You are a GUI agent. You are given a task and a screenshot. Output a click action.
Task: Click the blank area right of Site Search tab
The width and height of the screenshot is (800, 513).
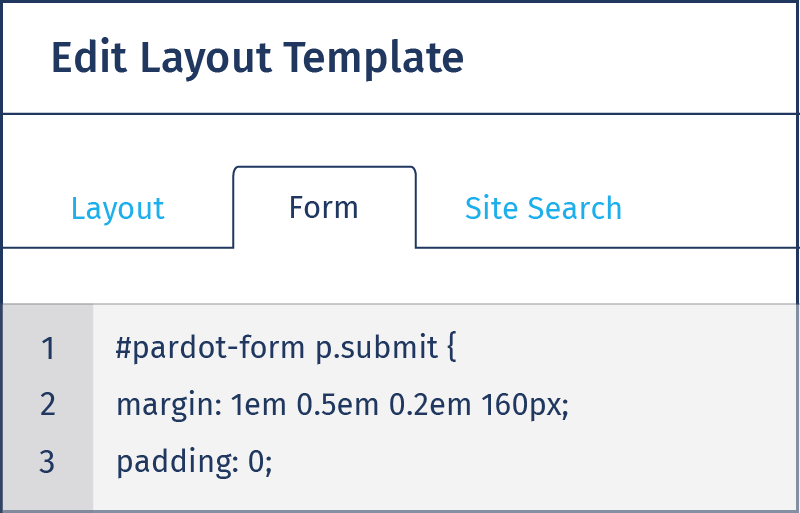(709, 208)
